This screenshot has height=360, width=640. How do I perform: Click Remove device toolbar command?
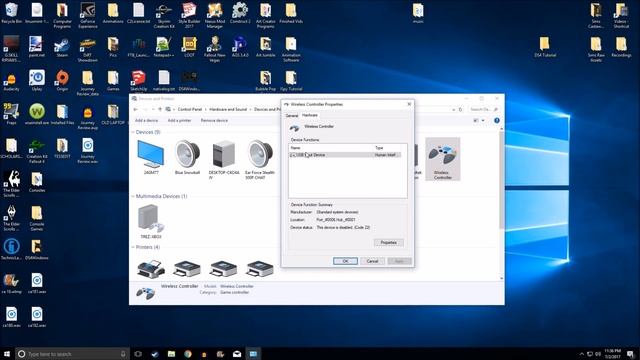click(x=214, y=120)
